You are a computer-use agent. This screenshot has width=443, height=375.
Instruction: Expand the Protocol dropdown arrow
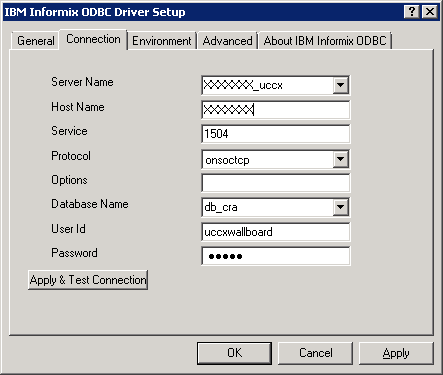(340, 159)
